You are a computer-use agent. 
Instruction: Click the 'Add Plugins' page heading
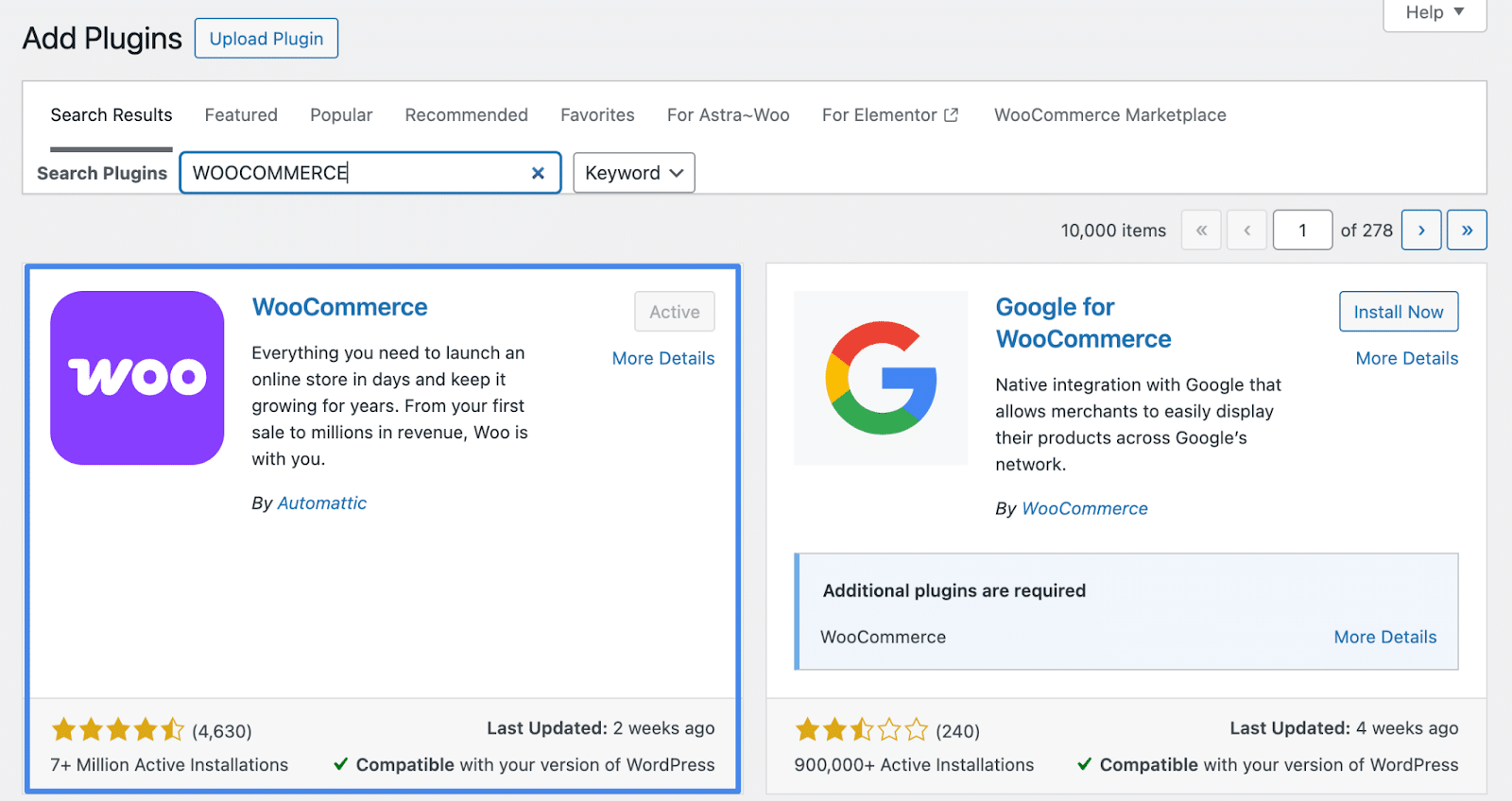click(102, 39)
